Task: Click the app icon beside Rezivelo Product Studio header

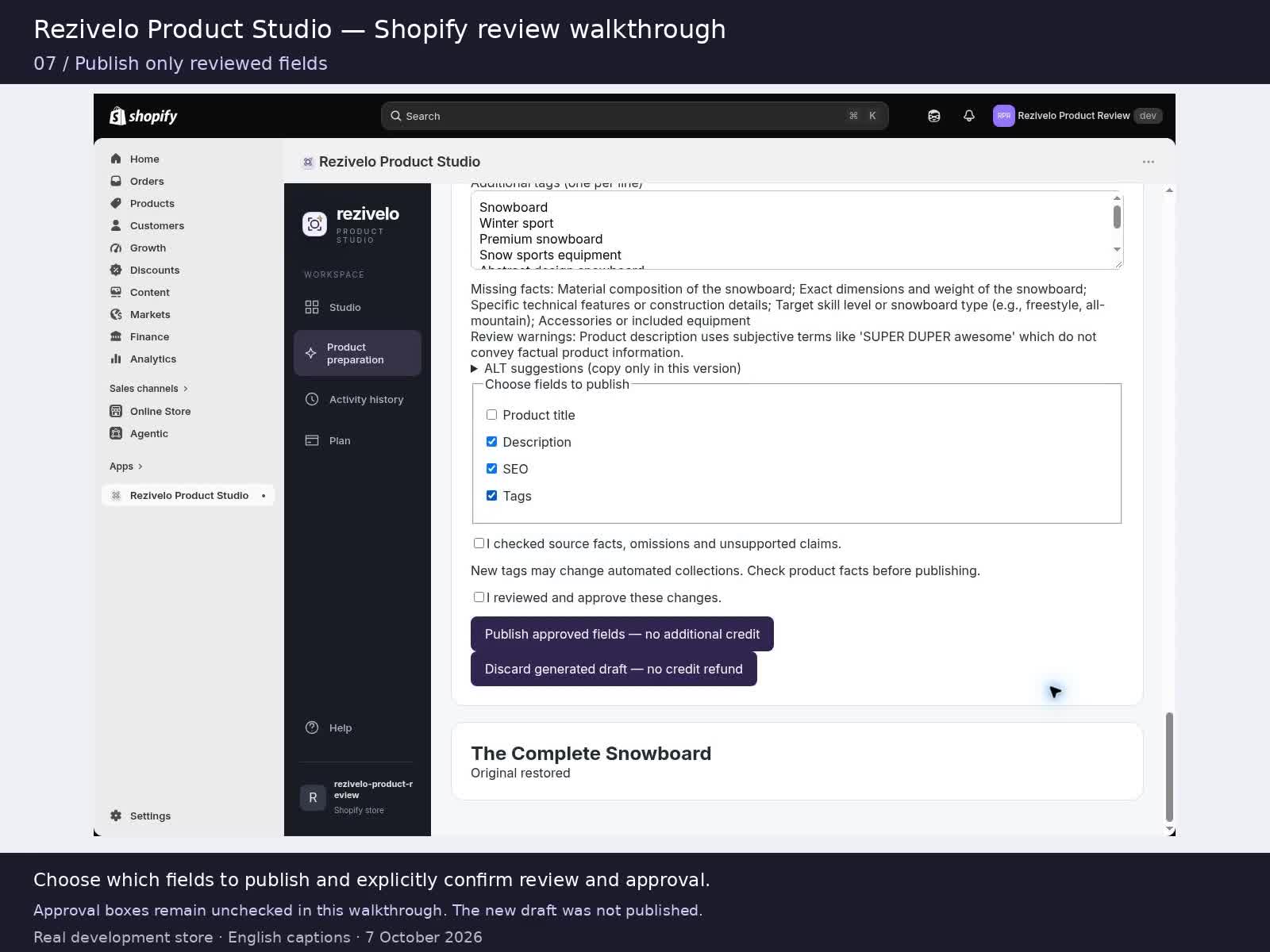Action: [x=308, y=162]
